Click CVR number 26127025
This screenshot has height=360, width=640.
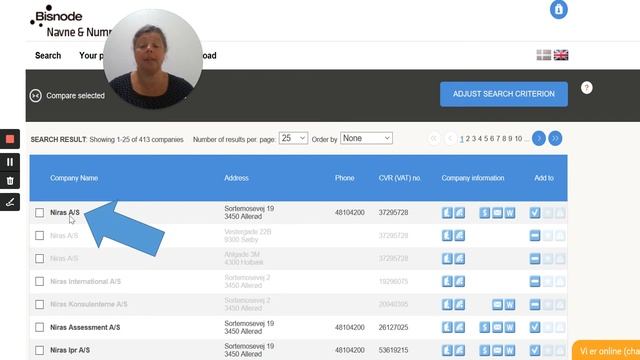click(393, 327)
